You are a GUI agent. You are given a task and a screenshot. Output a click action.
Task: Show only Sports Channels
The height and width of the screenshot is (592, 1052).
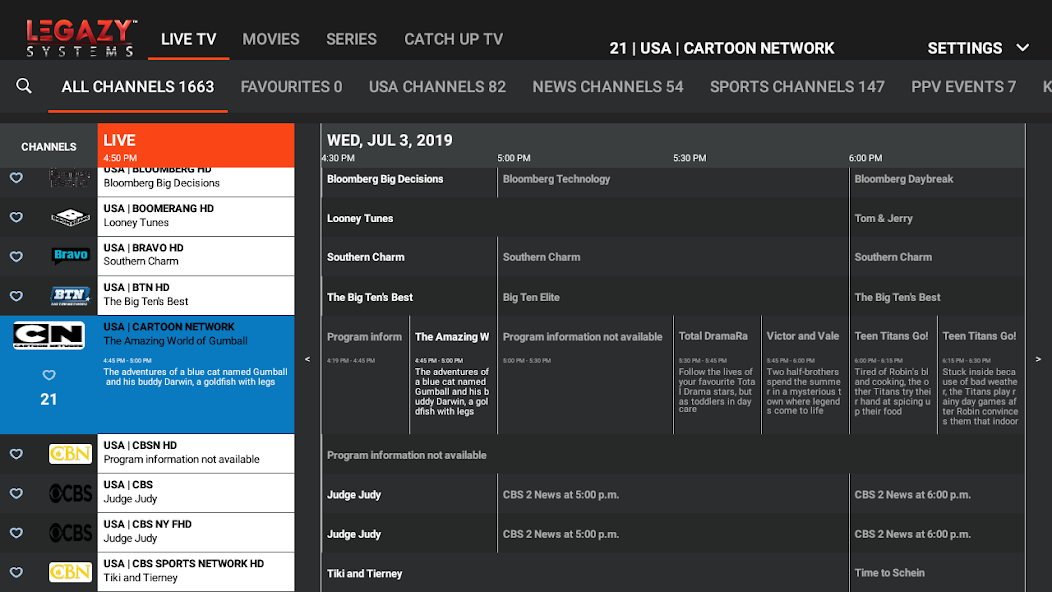point(797,87)
